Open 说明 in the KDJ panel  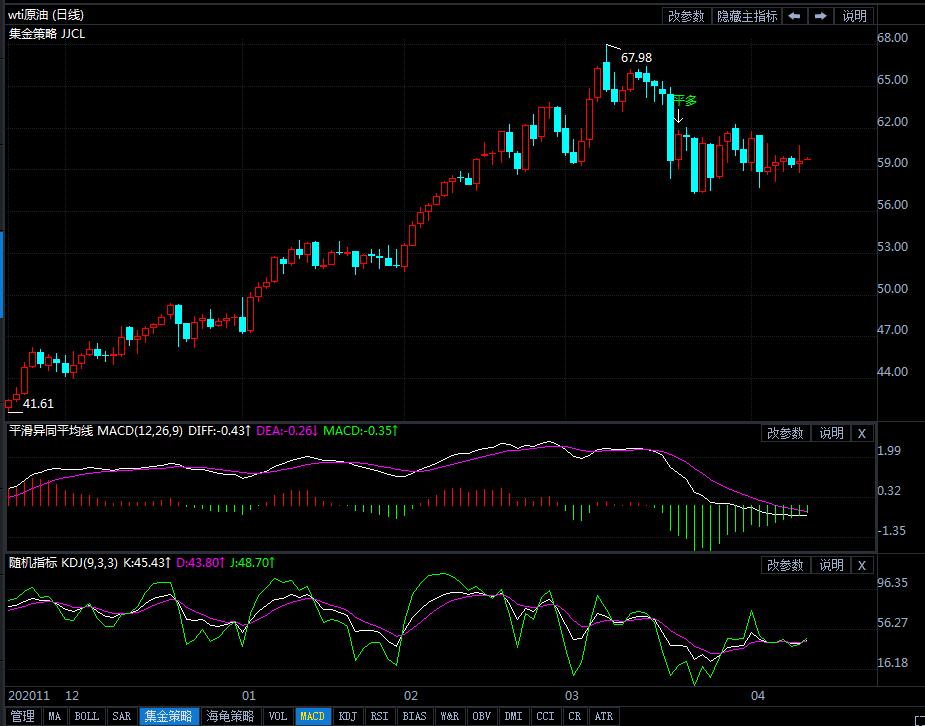pyautogui.click(x=831, y=565)
